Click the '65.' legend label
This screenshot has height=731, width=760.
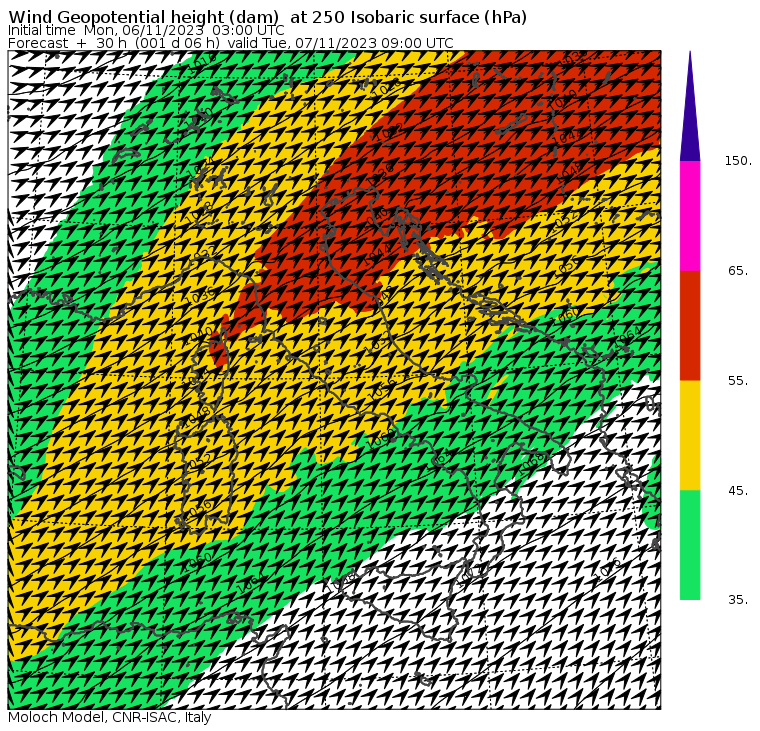[x=739, y=270]
